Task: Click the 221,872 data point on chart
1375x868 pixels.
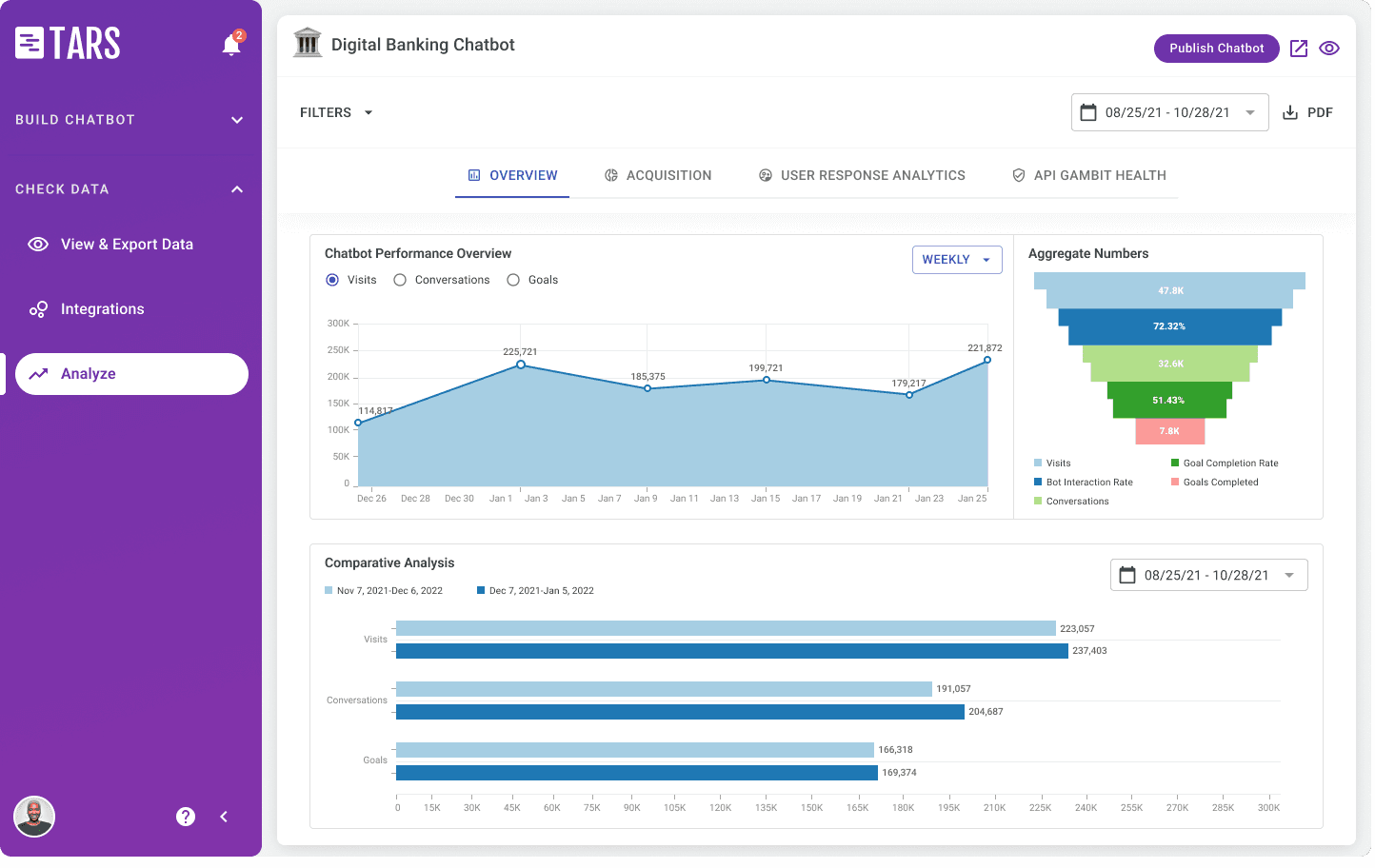Action: click(989, 361)
